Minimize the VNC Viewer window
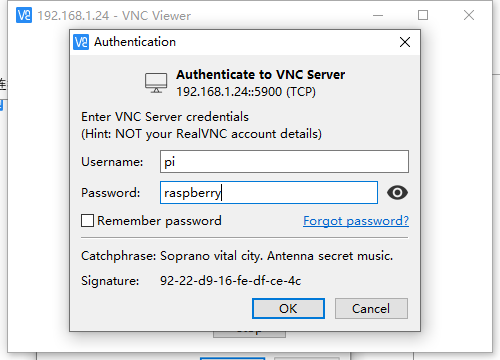 pos(378,15)
